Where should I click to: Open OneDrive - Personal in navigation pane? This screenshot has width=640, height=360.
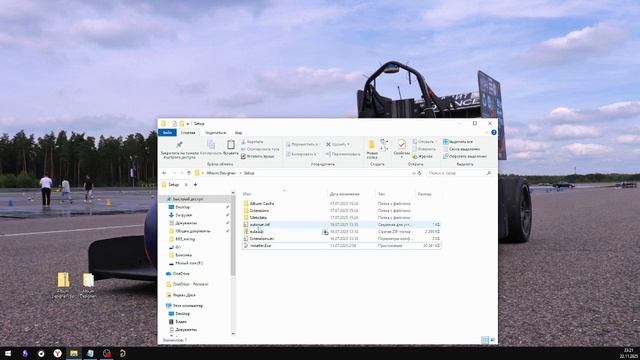click(x=191, y=284)
